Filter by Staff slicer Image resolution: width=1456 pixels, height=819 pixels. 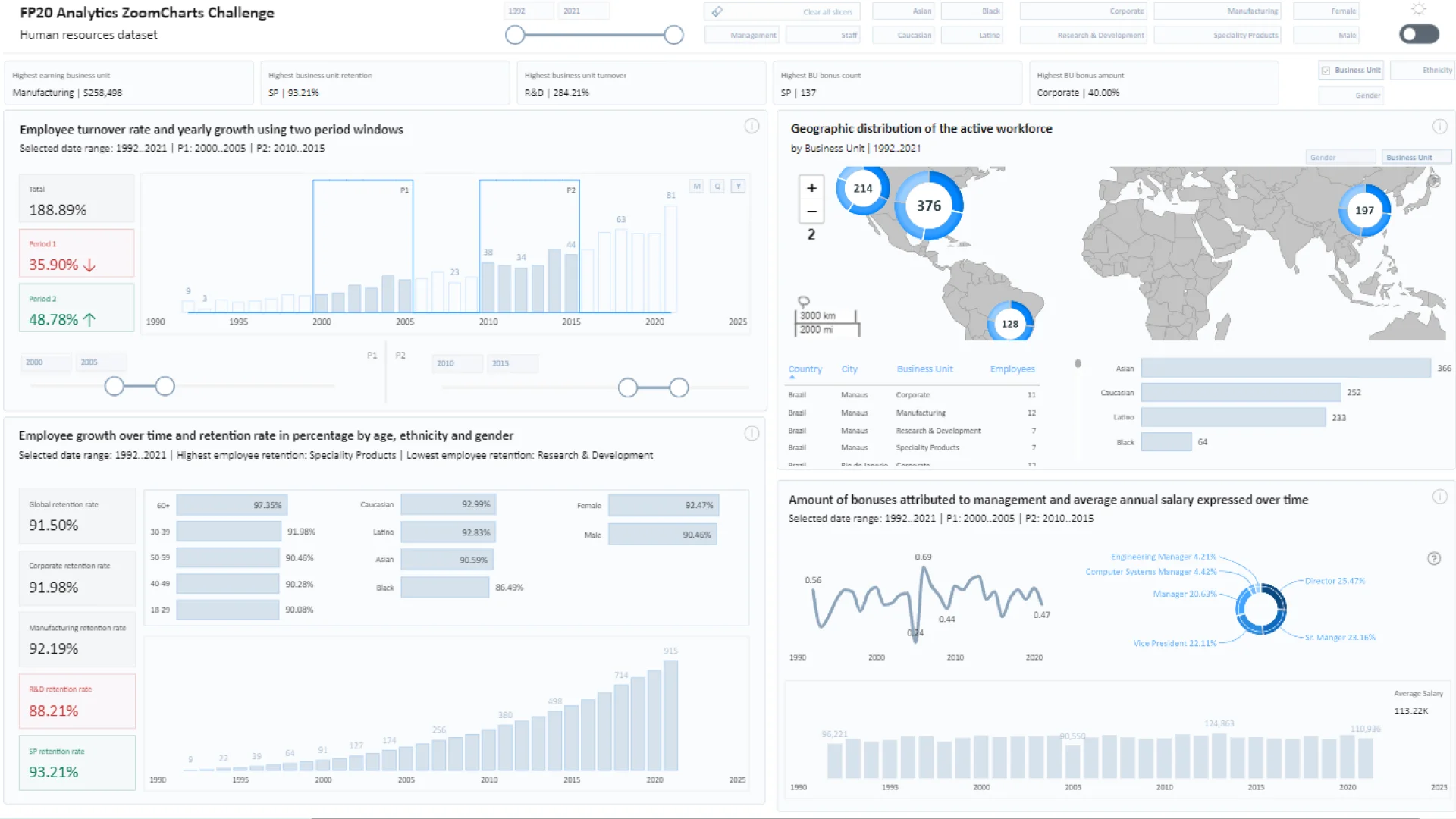pyautogui.click(x=822, y=35)
